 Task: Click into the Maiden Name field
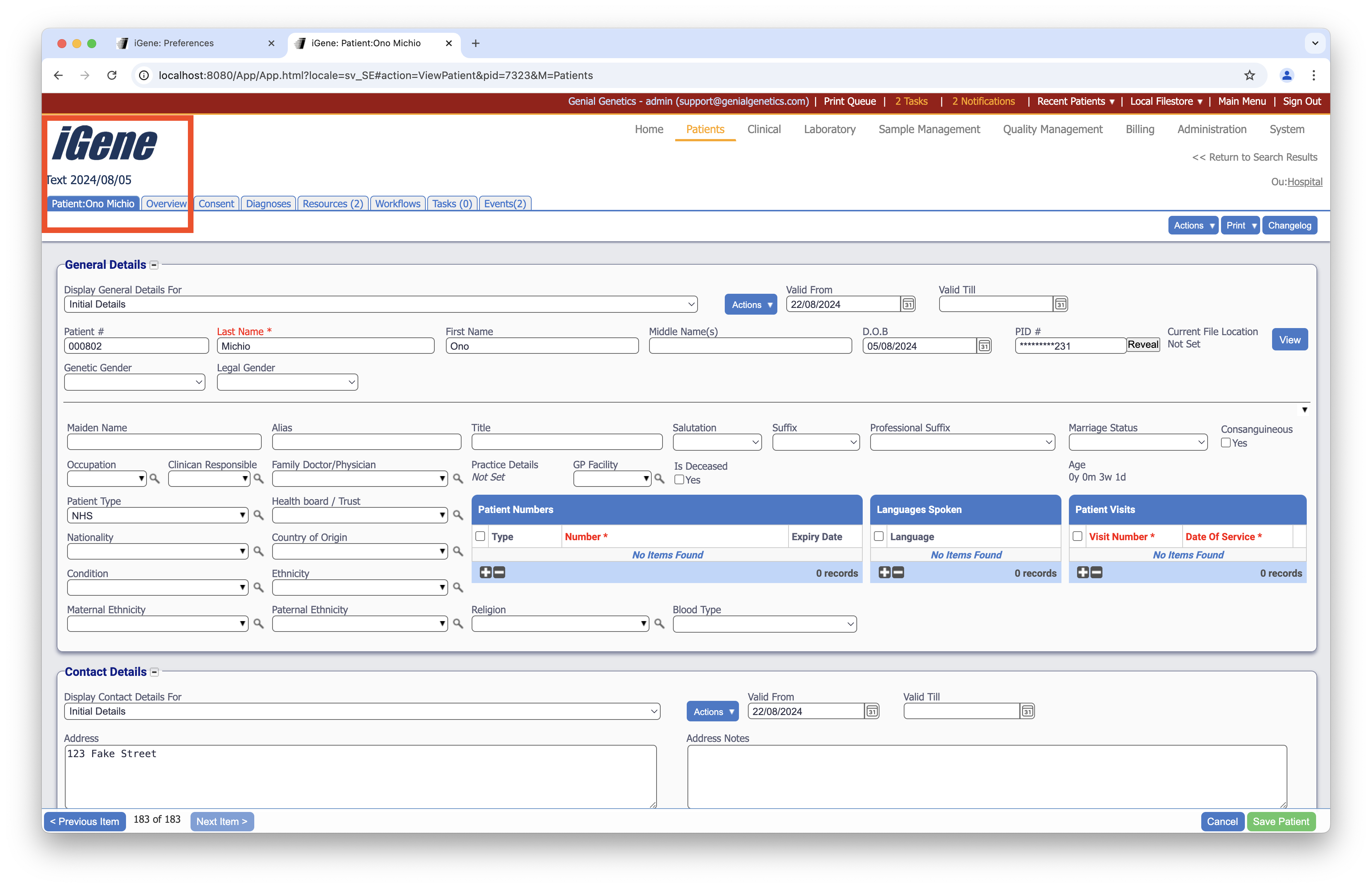coord(164,442)
